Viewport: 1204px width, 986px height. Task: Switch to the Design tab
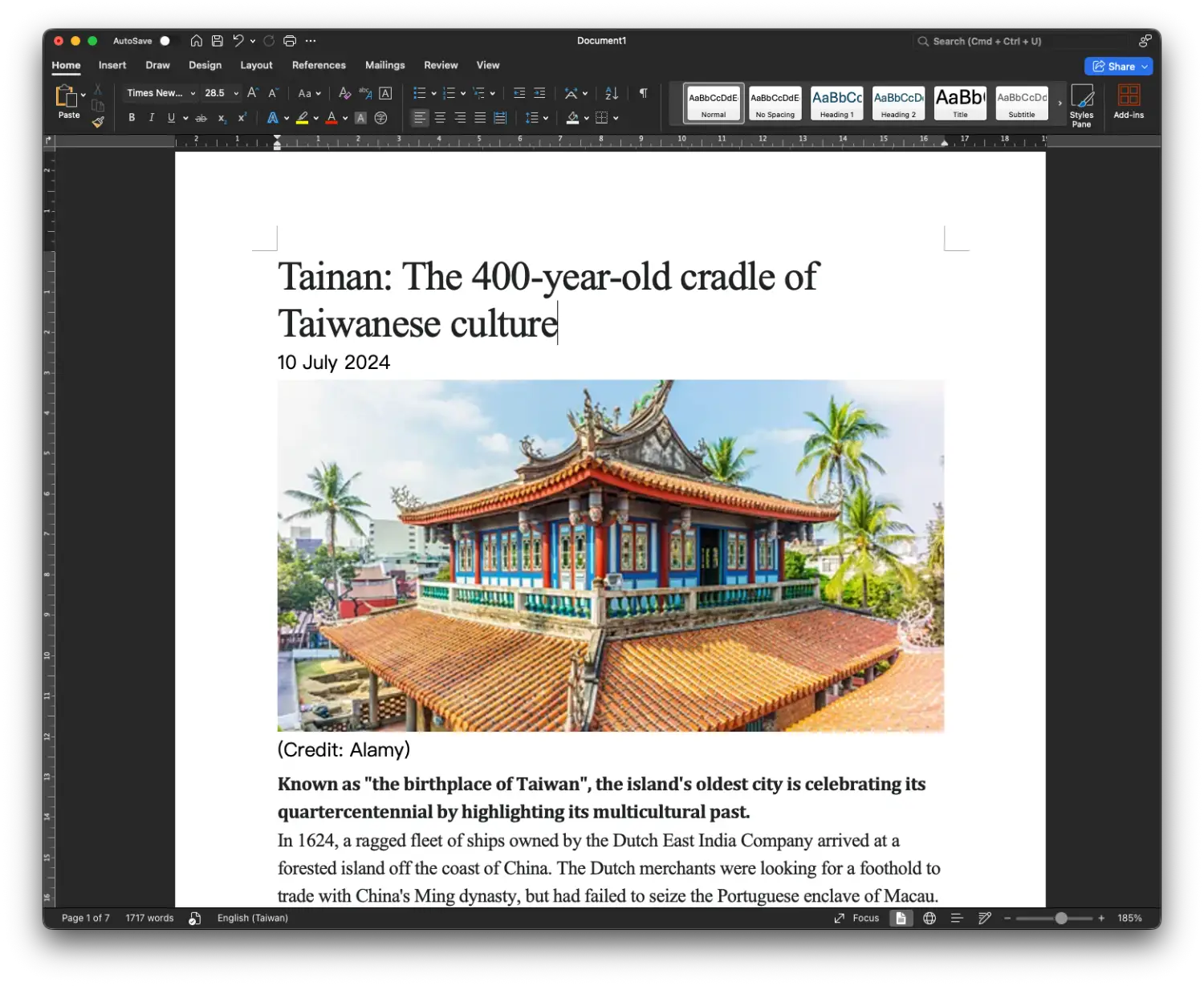(205, 65)
